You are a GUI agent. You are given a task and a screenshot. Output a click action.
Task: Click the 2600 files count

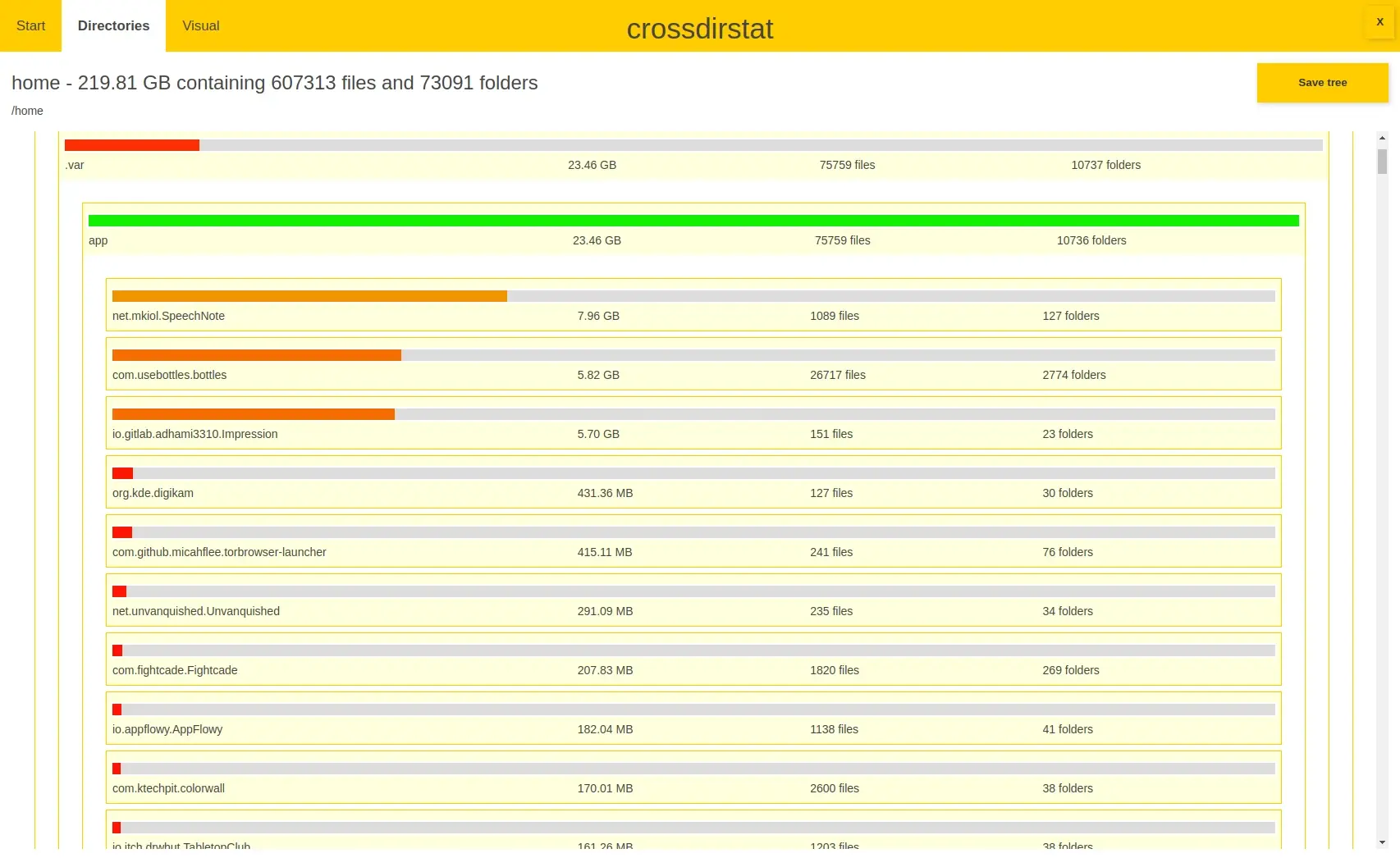coord(835,788)
